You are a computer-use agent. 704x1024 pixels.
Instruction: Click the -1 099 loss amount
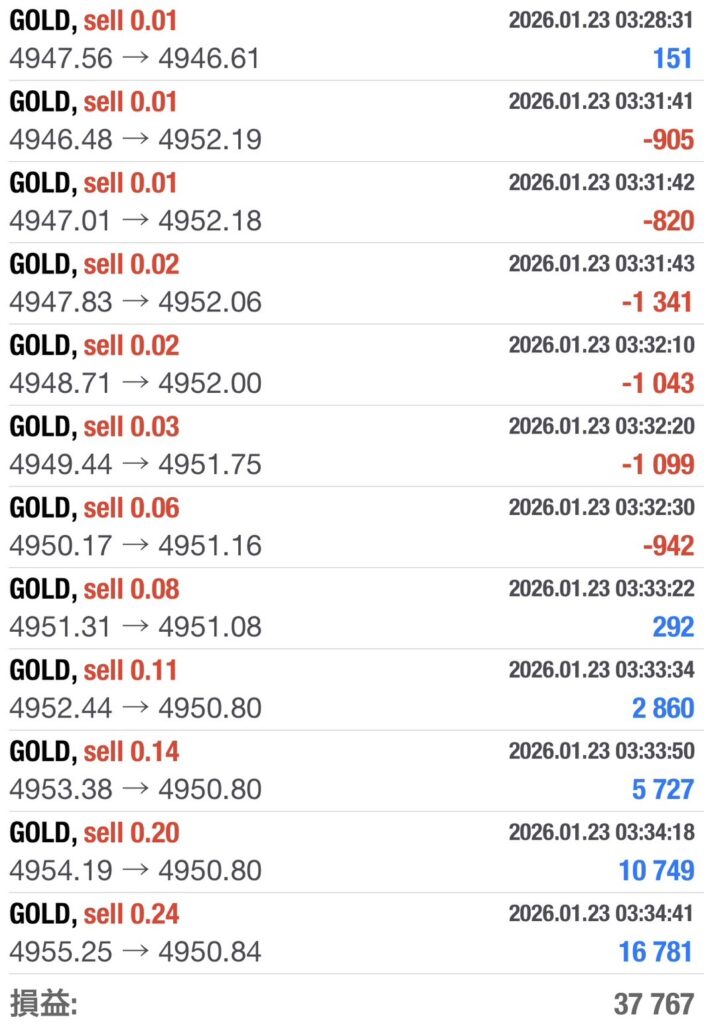coord(657,464)
